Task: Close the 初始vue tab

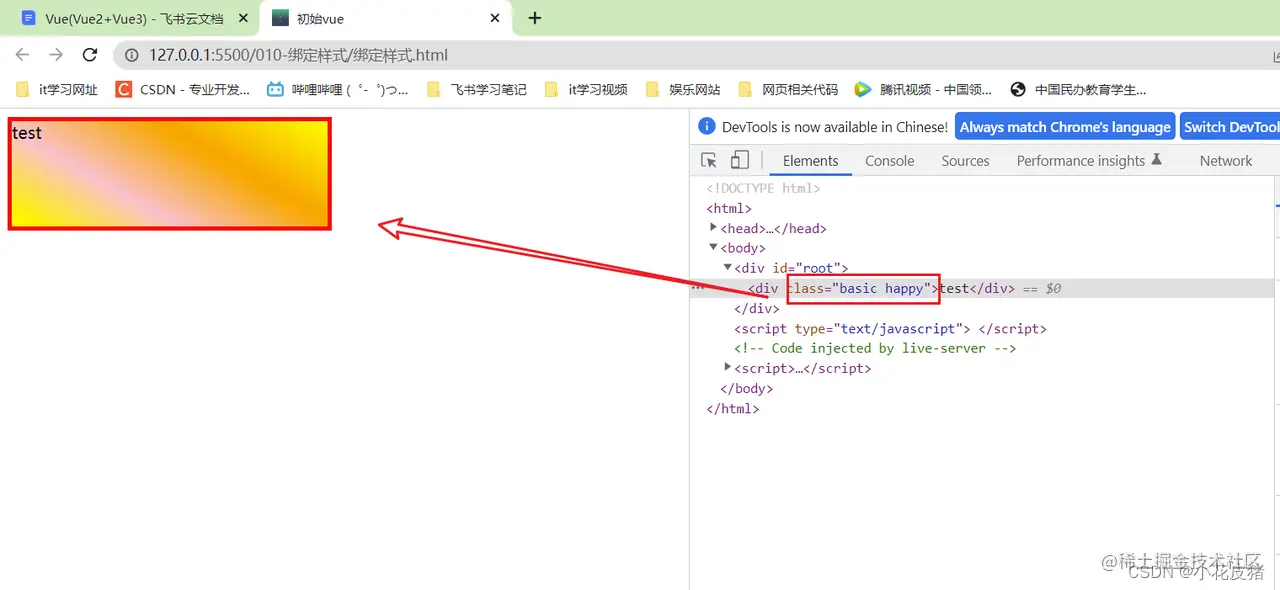Action: tap(494, 18)
